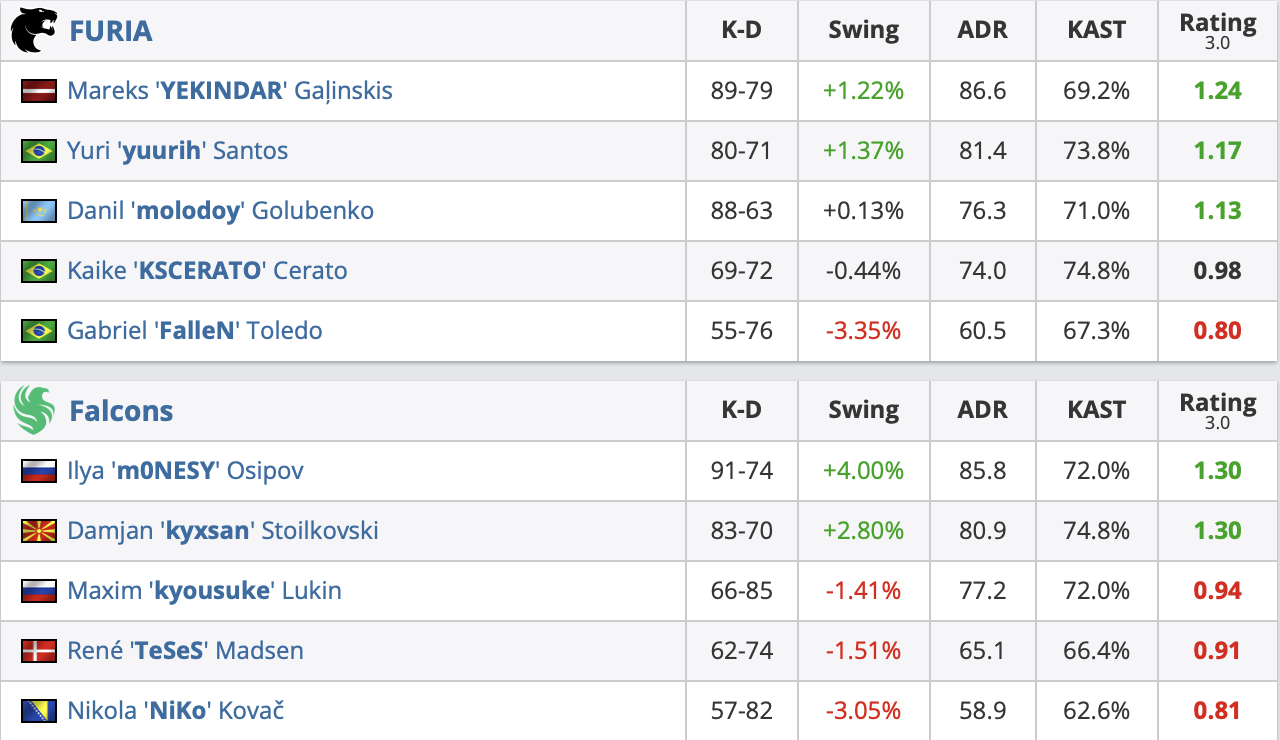Open Mareks 'YEKINDAR' Gaļinskis player profile
This screenshot has height=740, width=1280.
click(229, 91)
